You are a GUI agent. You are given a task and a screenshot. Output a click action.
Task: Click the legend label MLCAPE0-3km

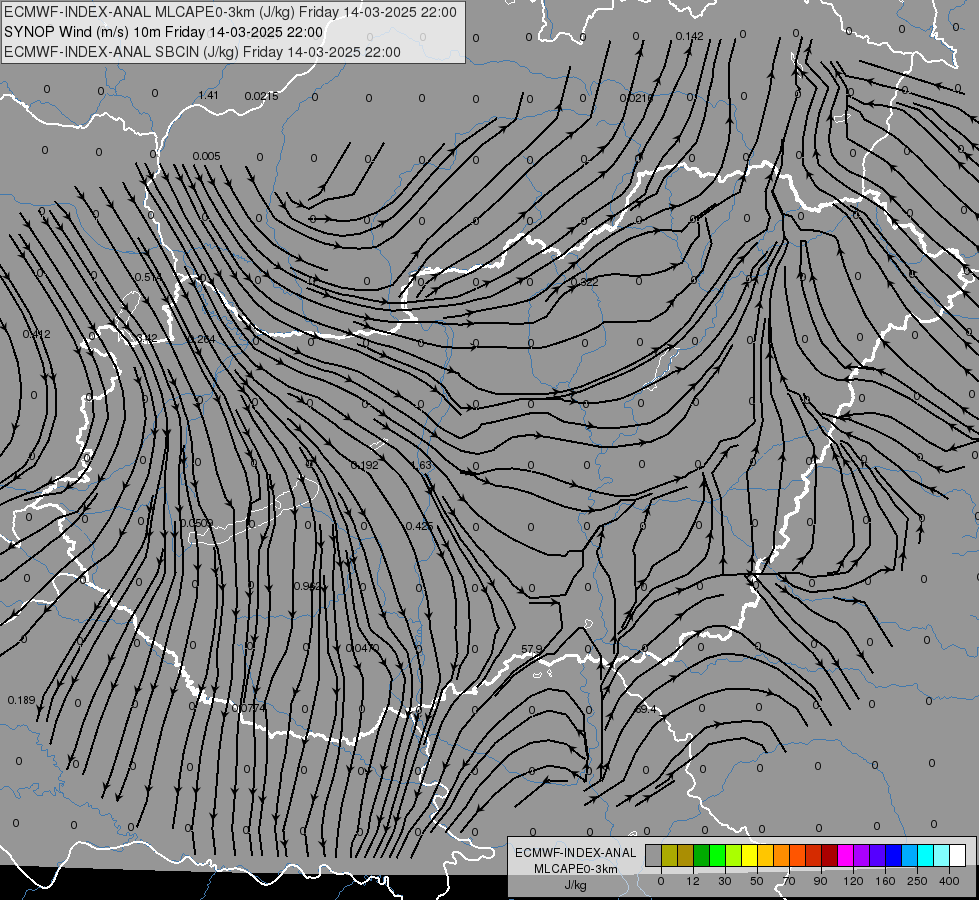[576, 869]
